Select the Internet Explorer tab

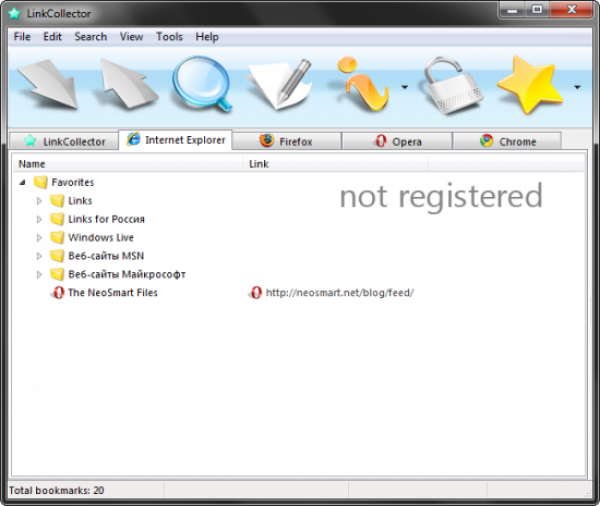point(175,140)
